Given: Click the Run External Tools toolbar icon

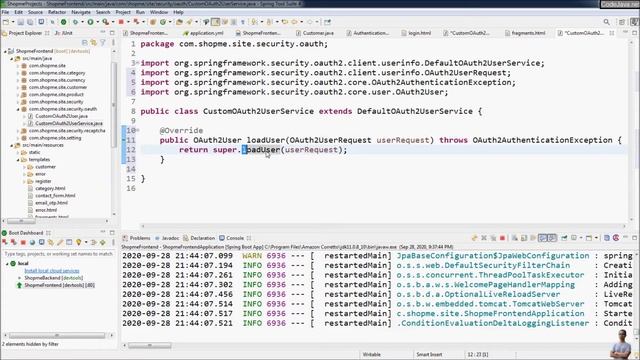Looking at the screenshot, I should [x=105, y=22].
